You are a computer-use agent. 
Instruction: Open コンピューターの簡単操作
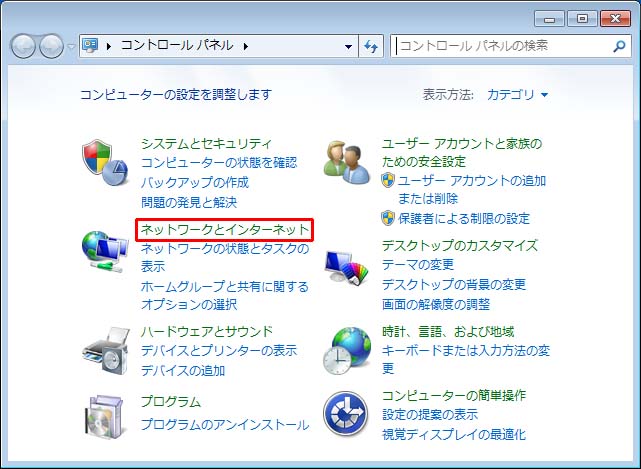click(x=454, y=395)
